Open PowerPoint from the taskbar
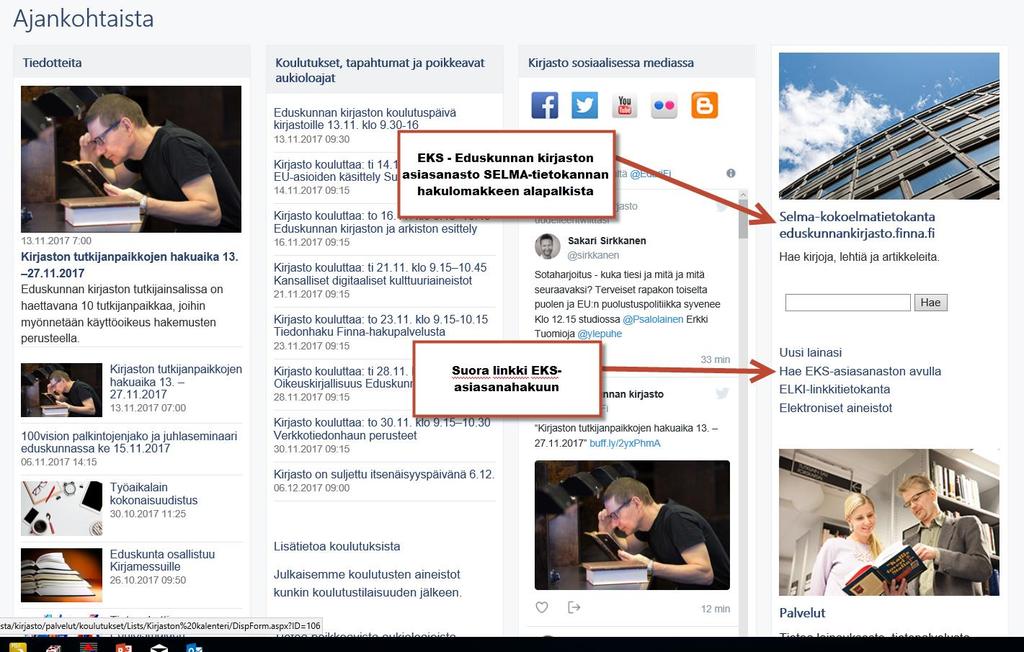The image size is (1024, 652). click(x=123, y=647)
